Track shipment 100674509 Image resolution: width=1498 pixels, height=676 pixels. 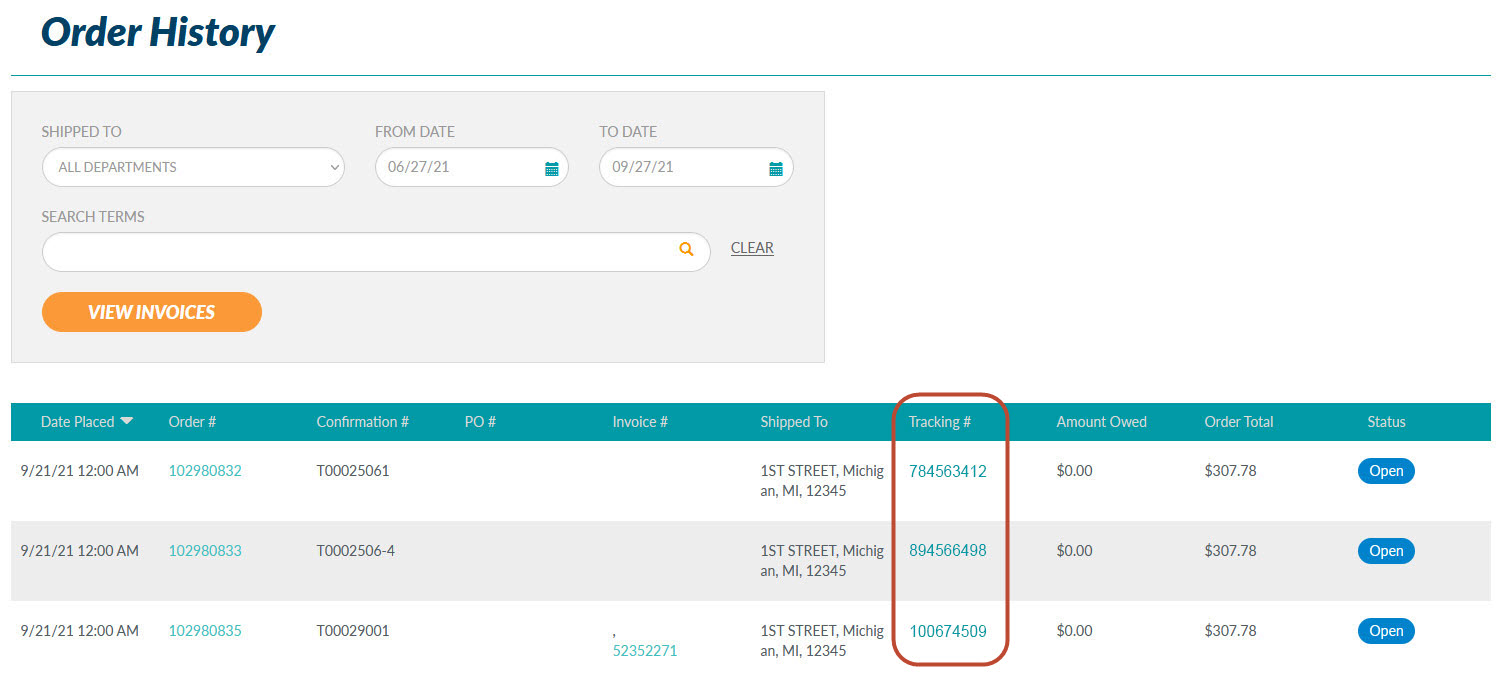(x=948, y=631)
